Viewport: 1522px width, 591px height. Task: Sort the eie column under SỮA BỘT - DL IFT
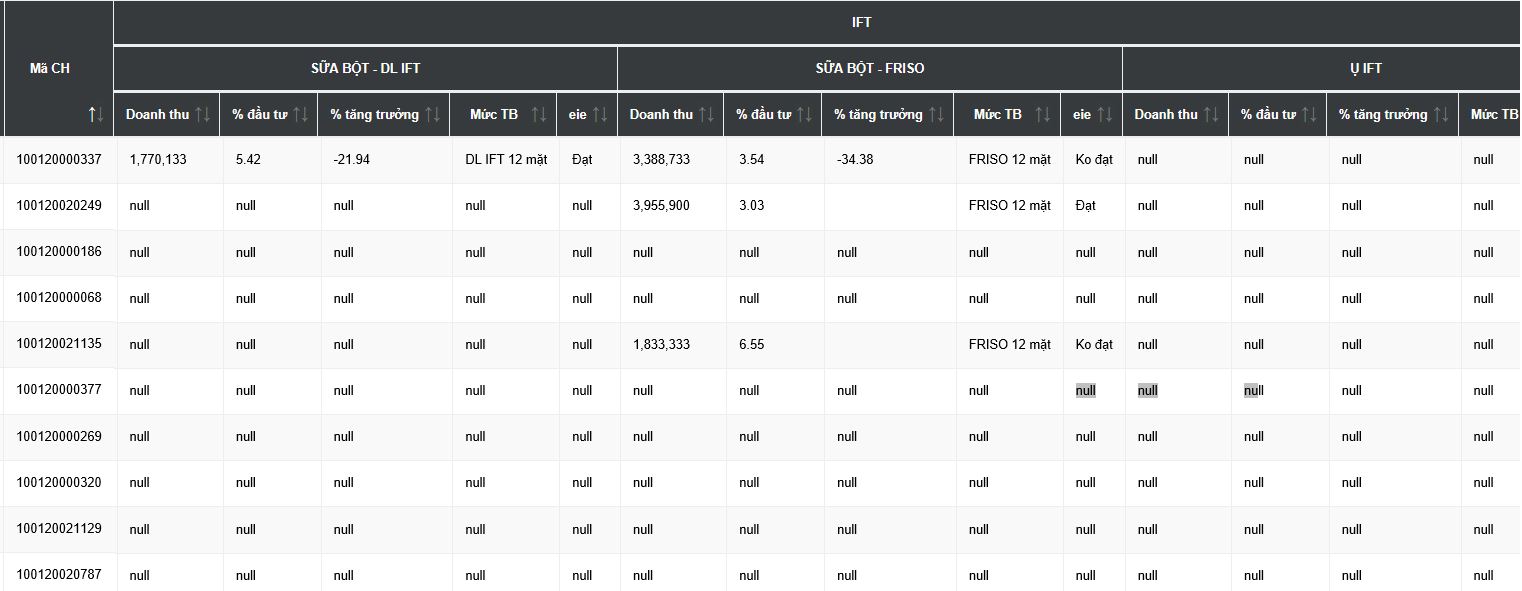[x=600, y=115]
